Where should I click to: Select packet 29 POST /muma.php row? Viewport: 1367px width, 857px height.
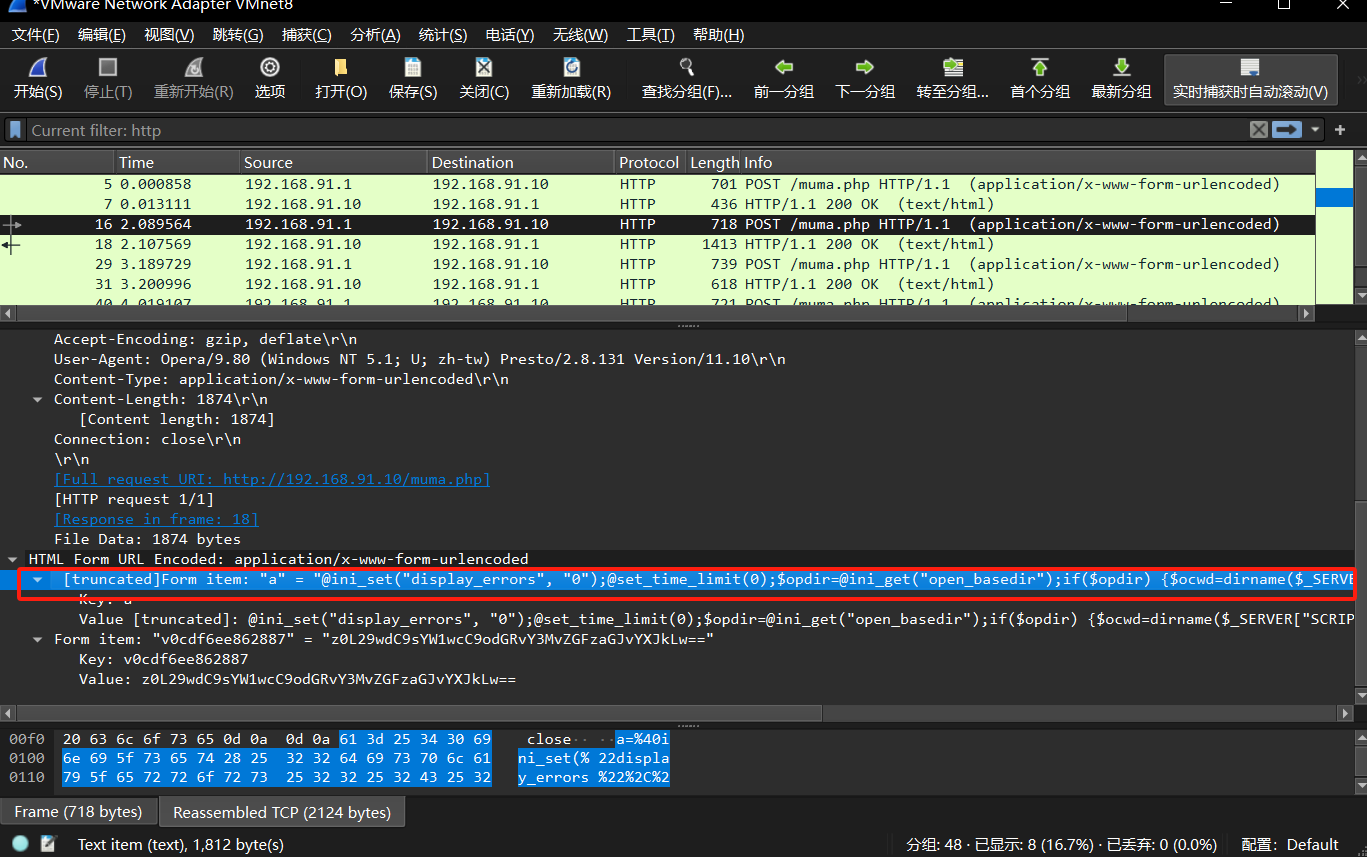pos(657,264)
